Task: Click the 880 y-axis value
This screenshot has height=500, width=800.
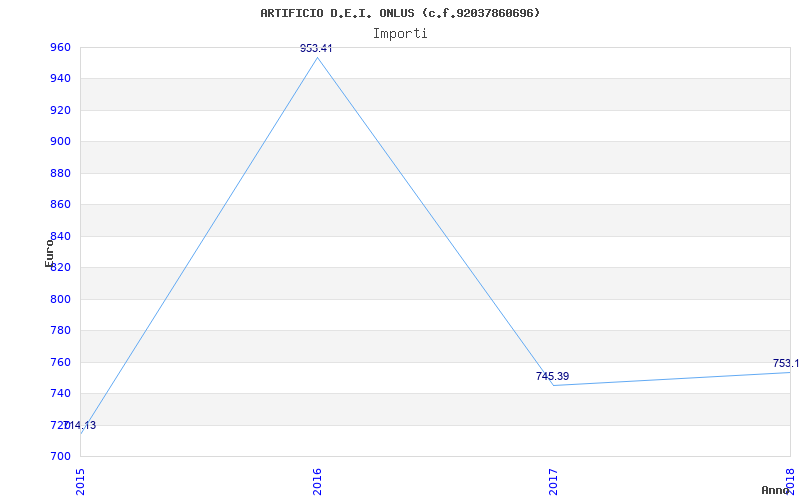Action: pyautogui.click(x=60, y=173)
